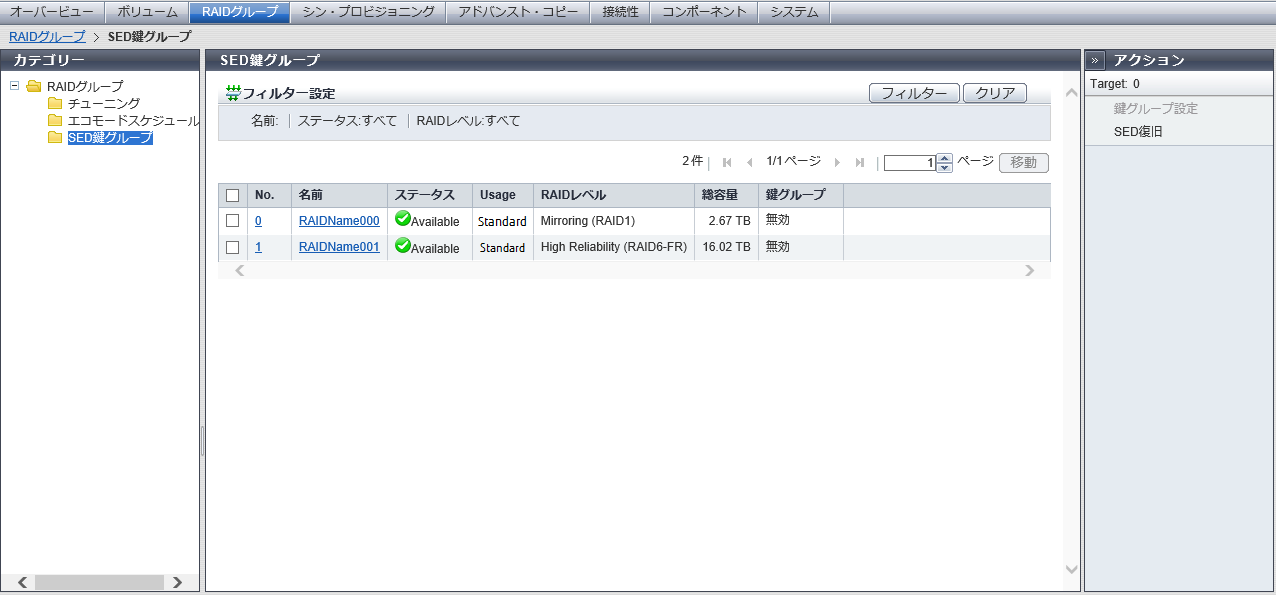Click first page pagination icon

tap(727, 163)
